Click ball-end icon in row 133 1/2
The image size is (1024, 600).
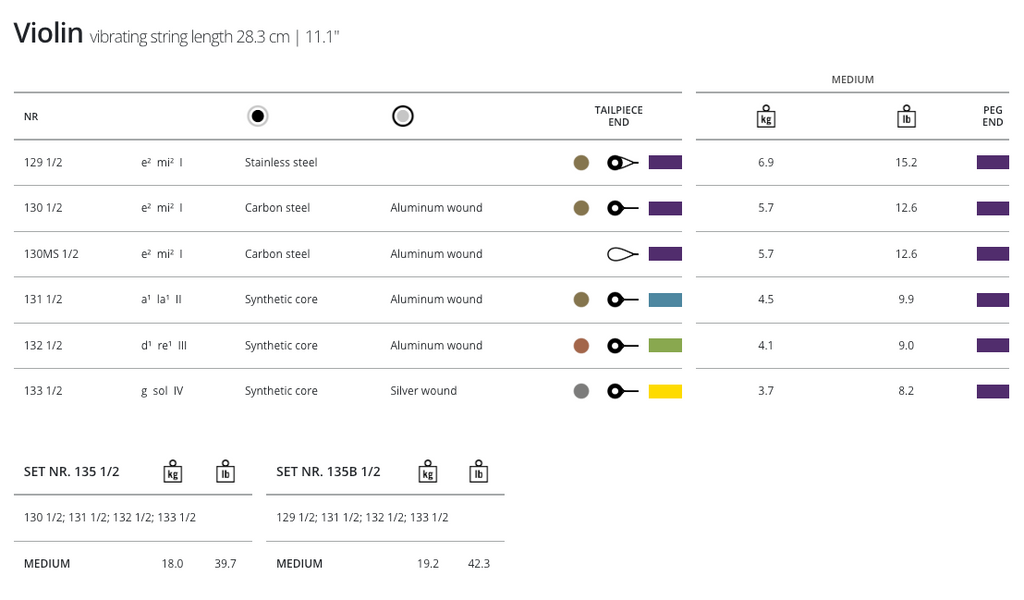[x=622, y=391]
